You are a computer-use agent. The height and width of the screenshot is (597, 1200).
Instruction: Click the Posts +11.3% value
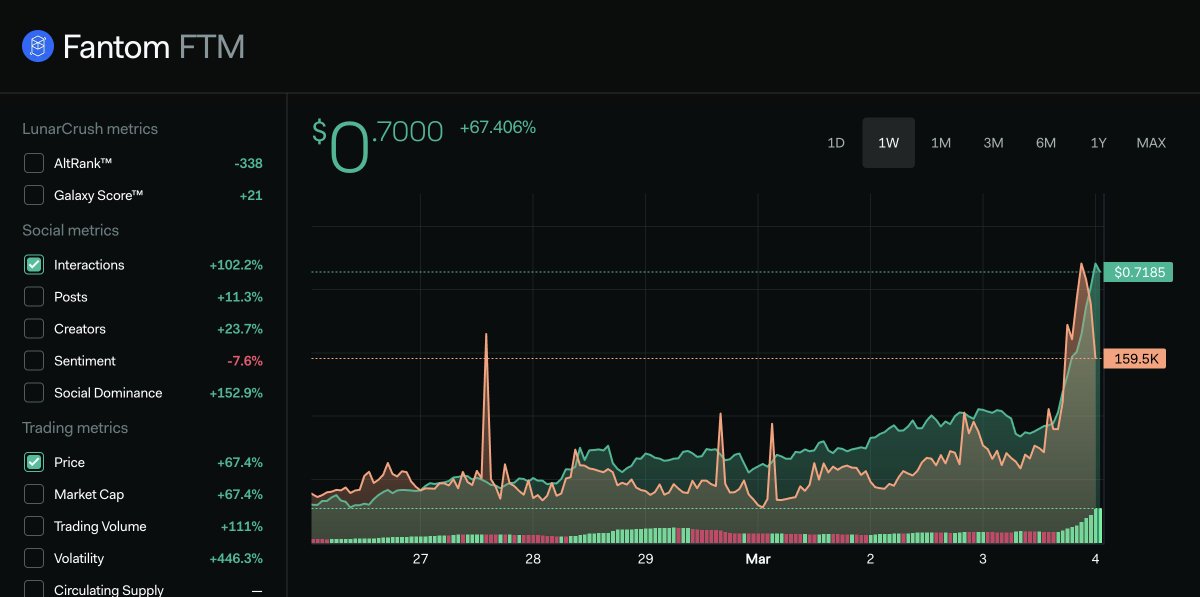[240, 297]
